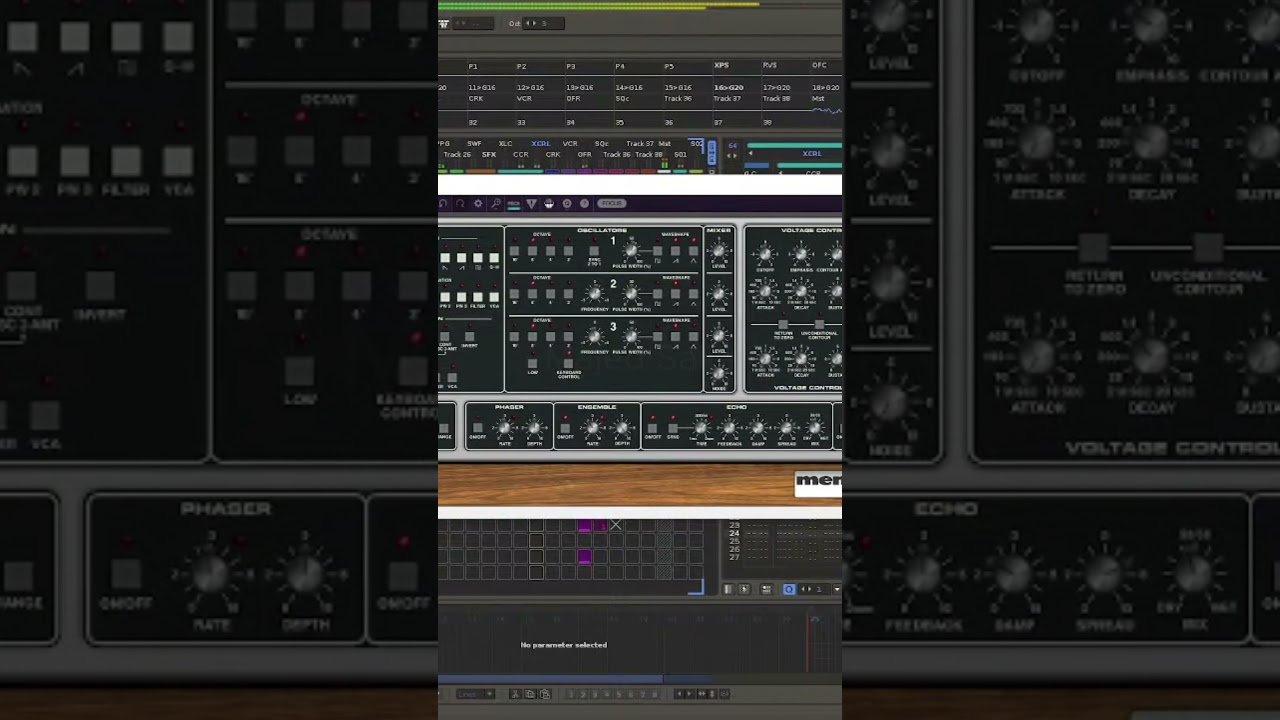Click the No parameter selected text
The height and width of the screenshot is (720, 1280).
coord(564,645)
